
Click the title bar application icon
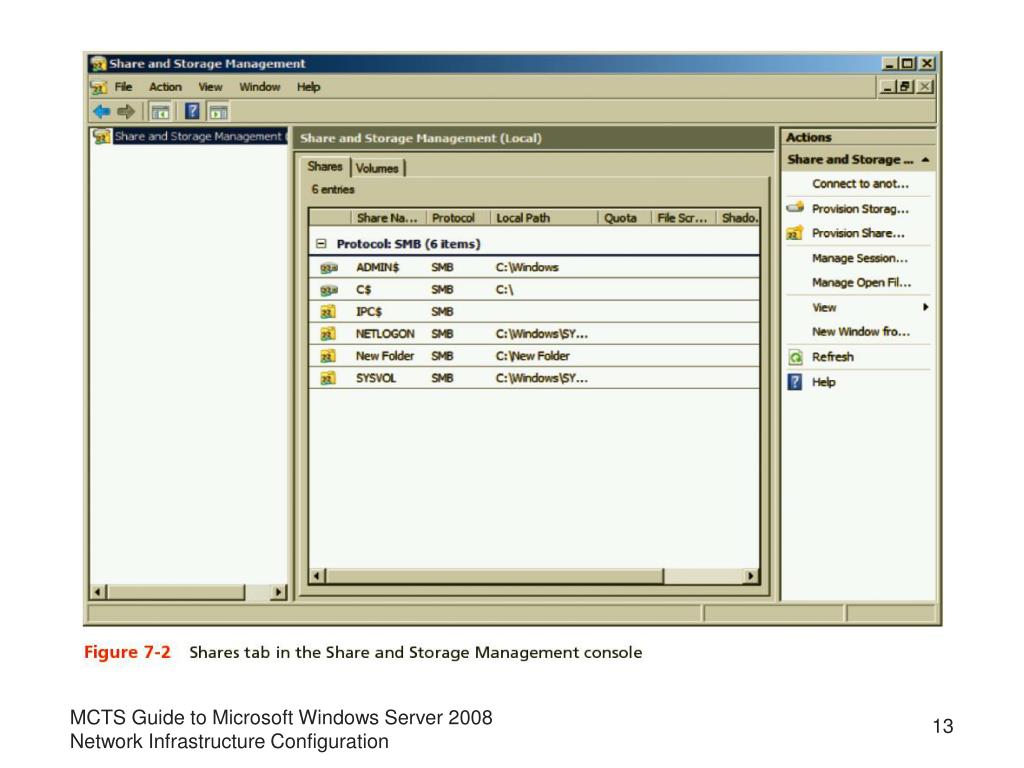tap(99, 64)
